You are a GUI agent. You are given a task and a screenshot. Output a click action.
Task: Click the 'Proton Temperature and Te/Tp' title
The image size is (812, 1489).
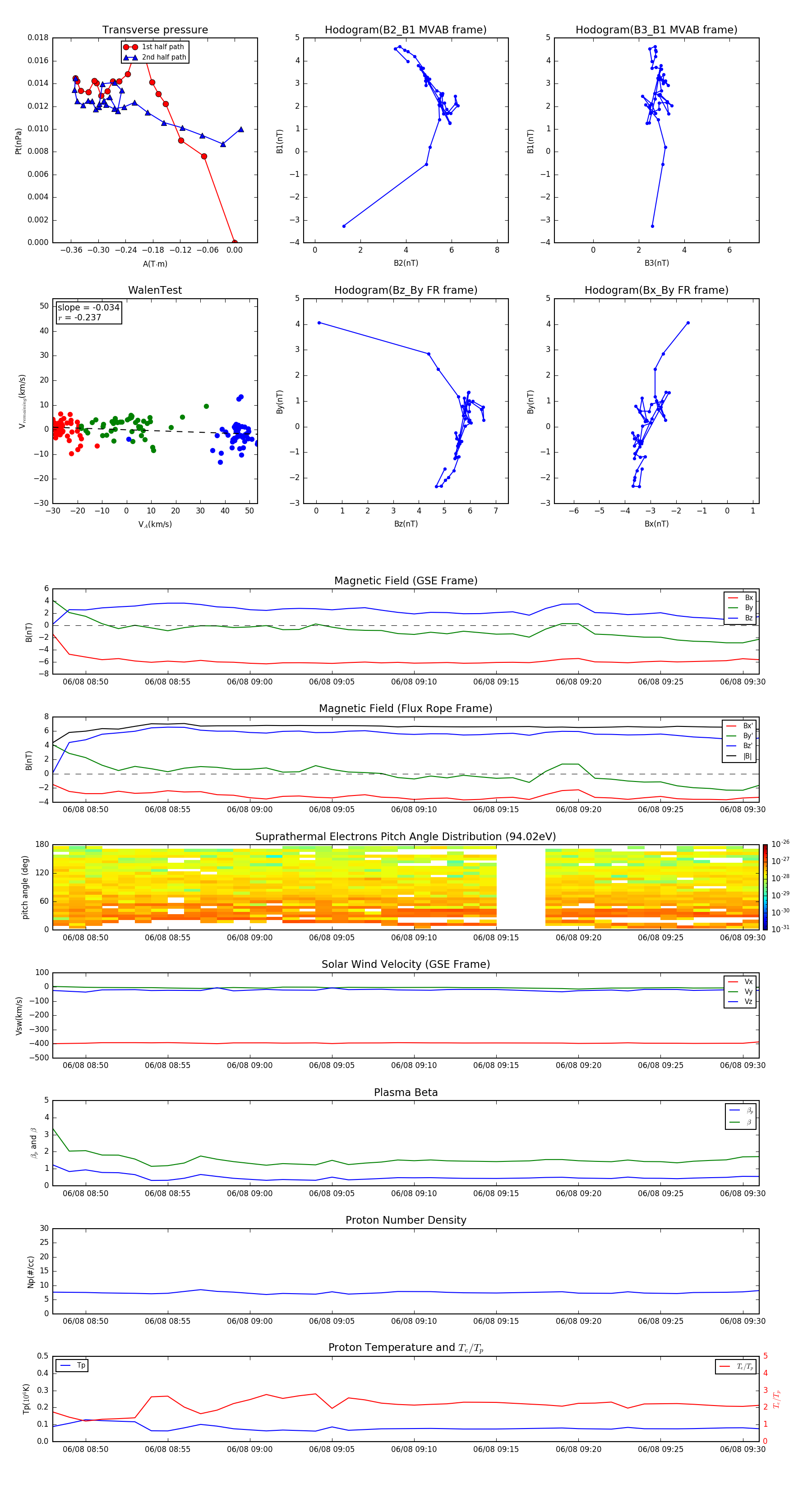[x=406, y=1348]
